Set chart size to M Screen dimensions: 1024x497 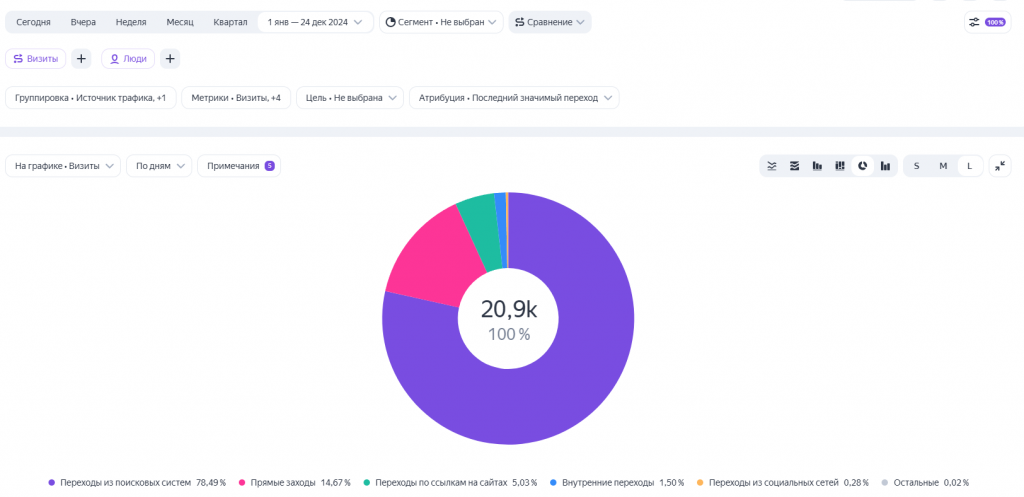click(x=943, y=166)
